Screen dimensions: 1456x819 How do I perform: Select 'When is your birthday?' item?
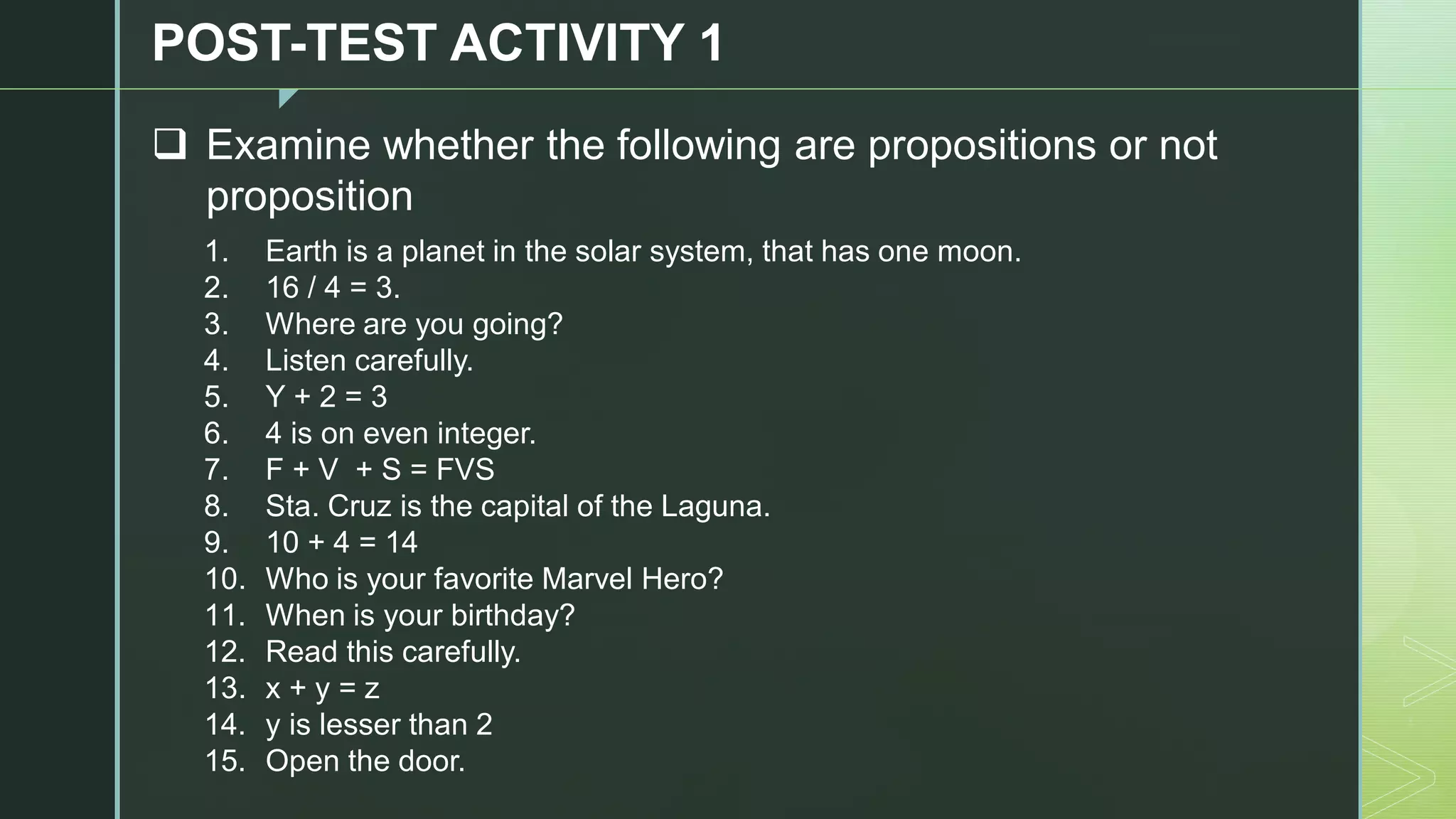point(419,616)
